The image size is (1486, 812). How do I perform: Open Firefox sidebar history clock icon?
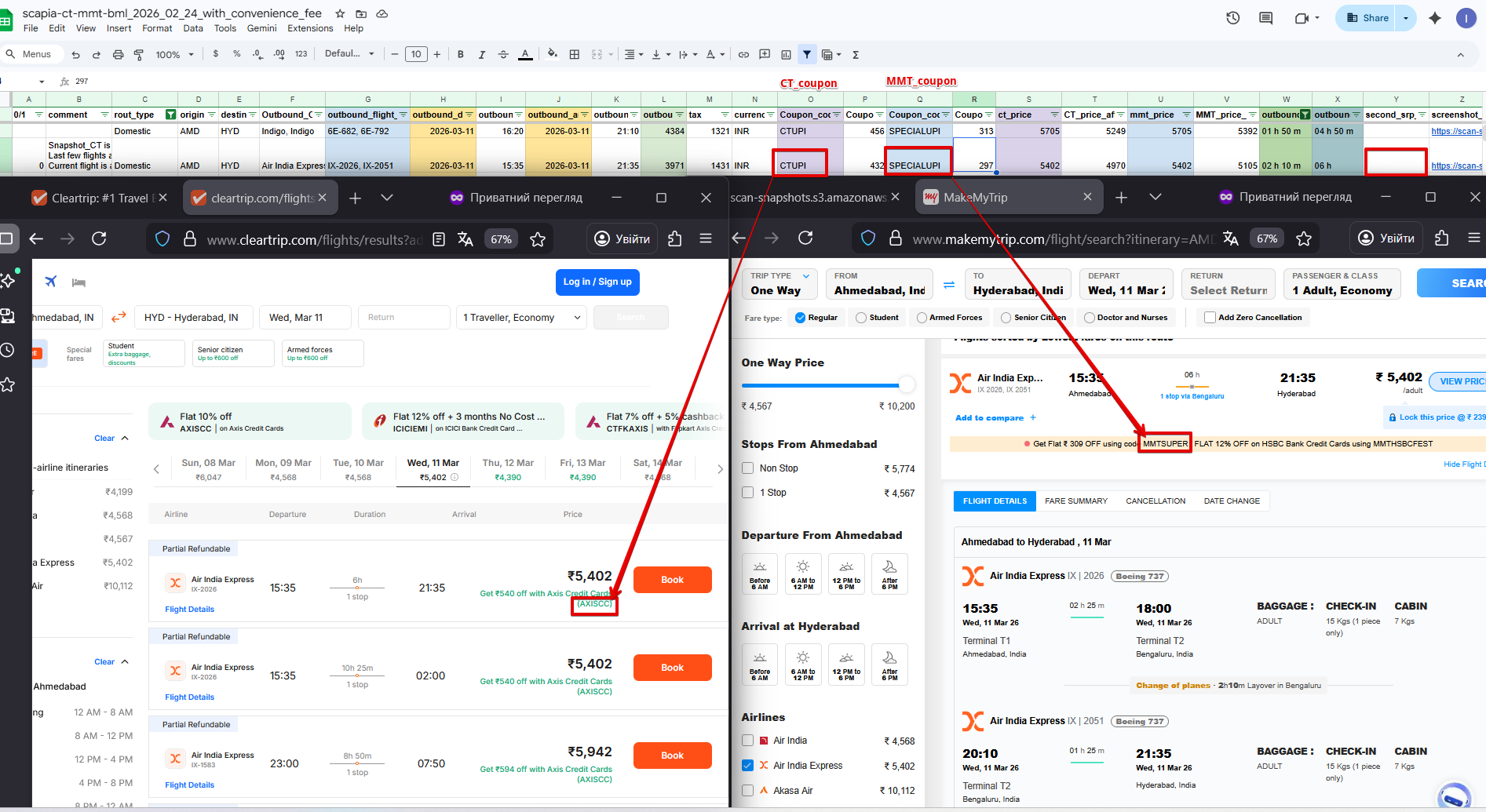click(8, 350)
